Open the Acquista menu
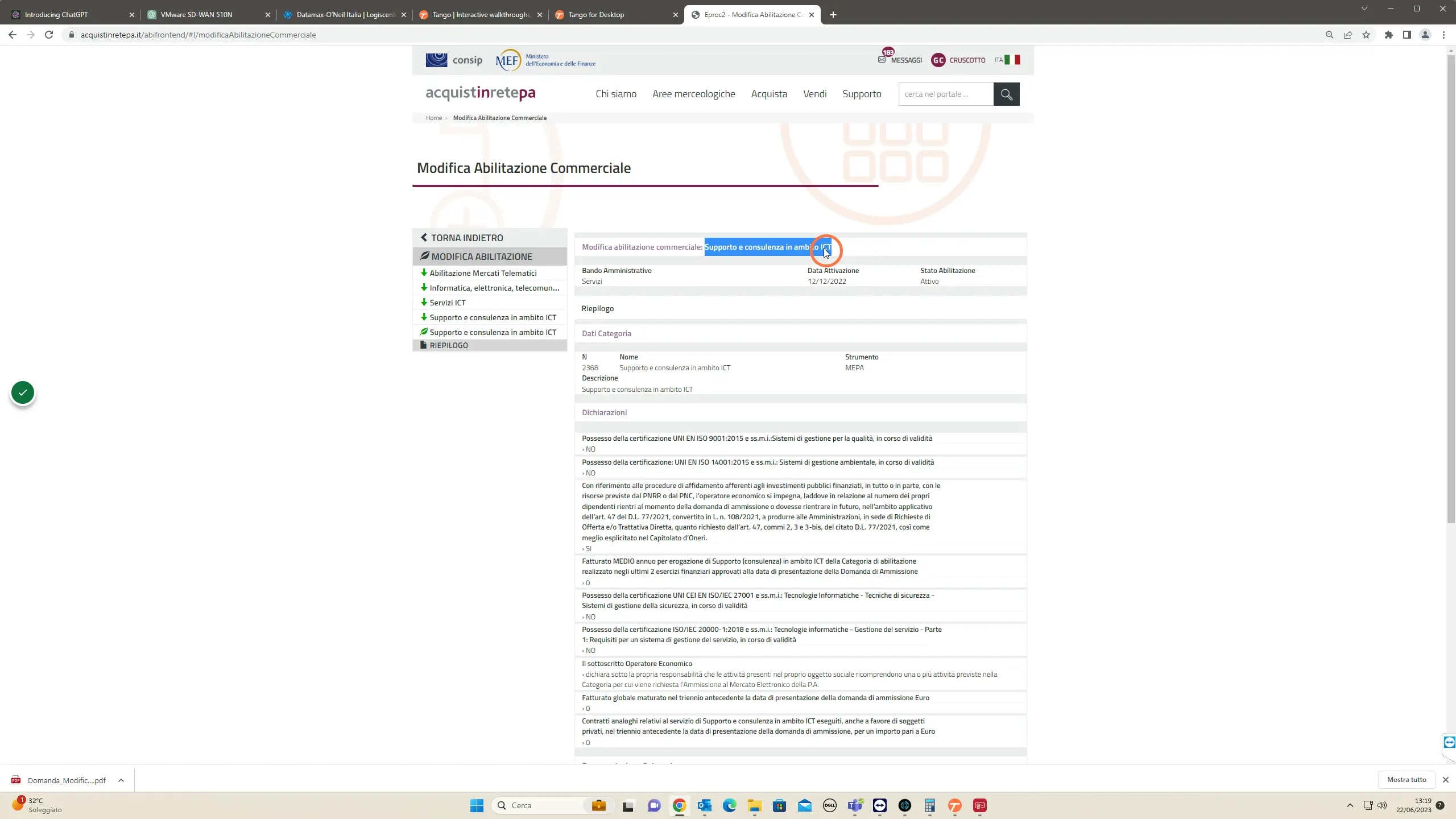The width and height of the screenshot is (1456, 819). pyautogui.click(x=769, y=94)
